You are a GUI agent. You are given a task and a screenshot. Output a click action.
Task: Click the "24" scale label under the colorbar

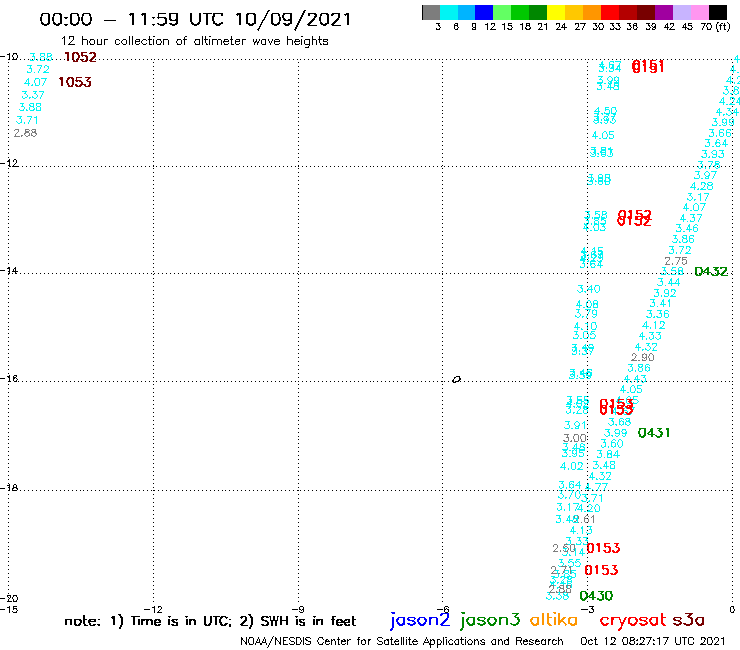pyautogui.click(x=561, y=27)
